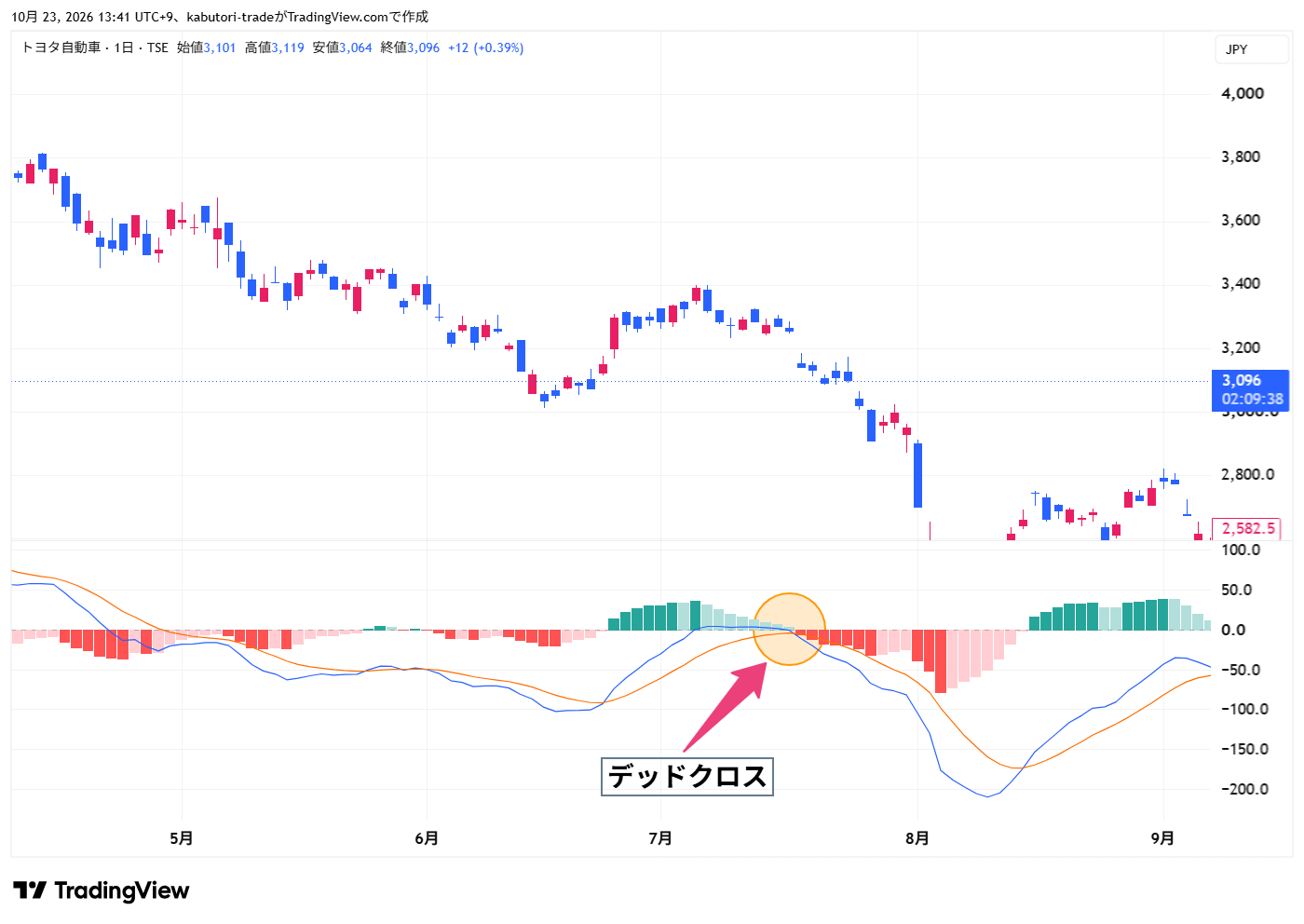Click the opening price value 3,101
This screenshot has height=924, width=1304.
click(x=220, y=48)
